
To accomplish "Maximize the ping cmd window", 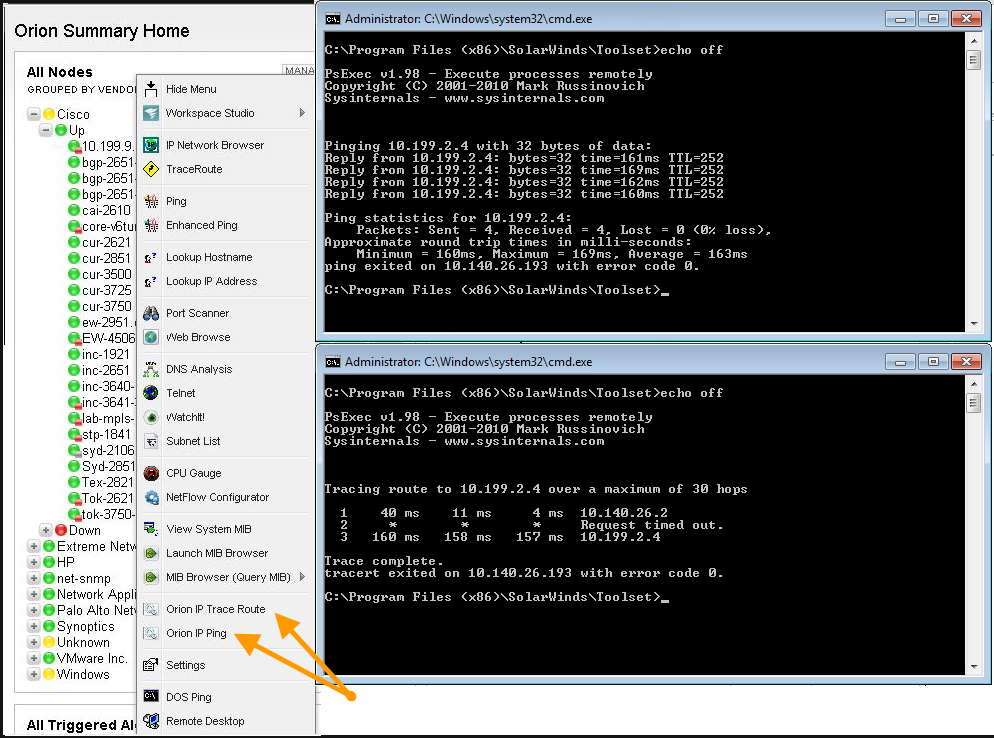I will (x=933, y=19).
